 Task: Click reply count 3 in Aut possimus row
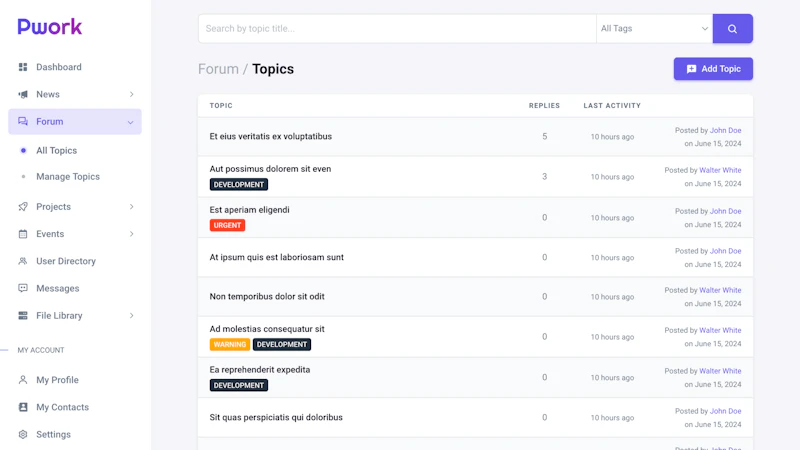[x=544, y=177]
